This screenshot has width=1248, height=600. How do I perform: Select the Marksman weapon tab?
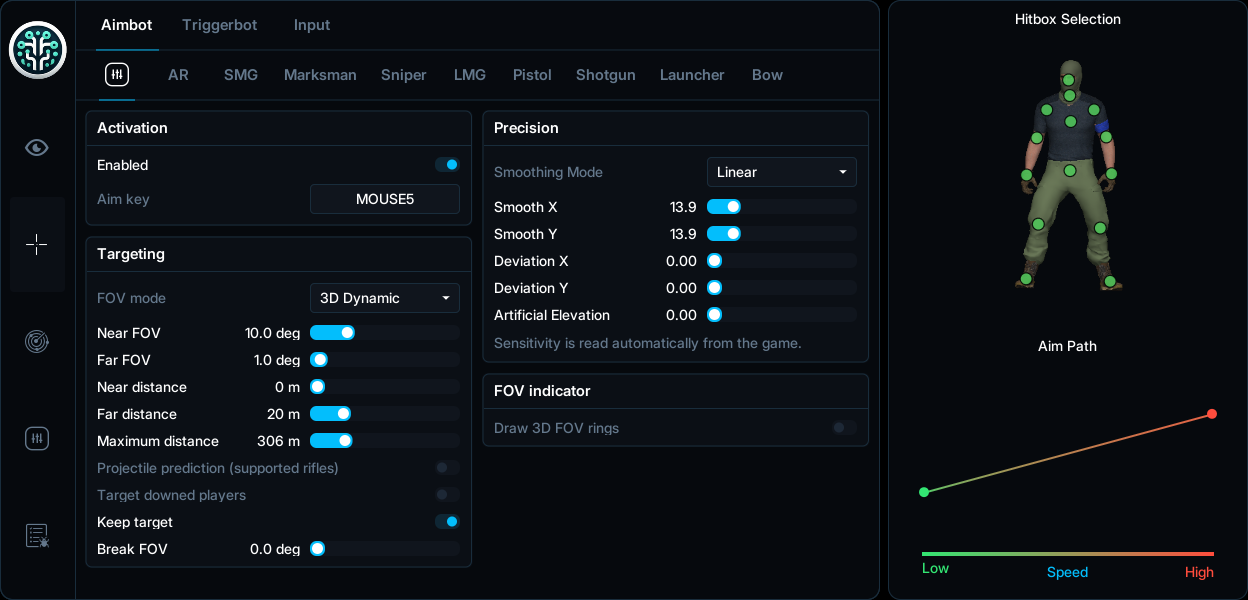pyautogui.click(x=320, y=75)
